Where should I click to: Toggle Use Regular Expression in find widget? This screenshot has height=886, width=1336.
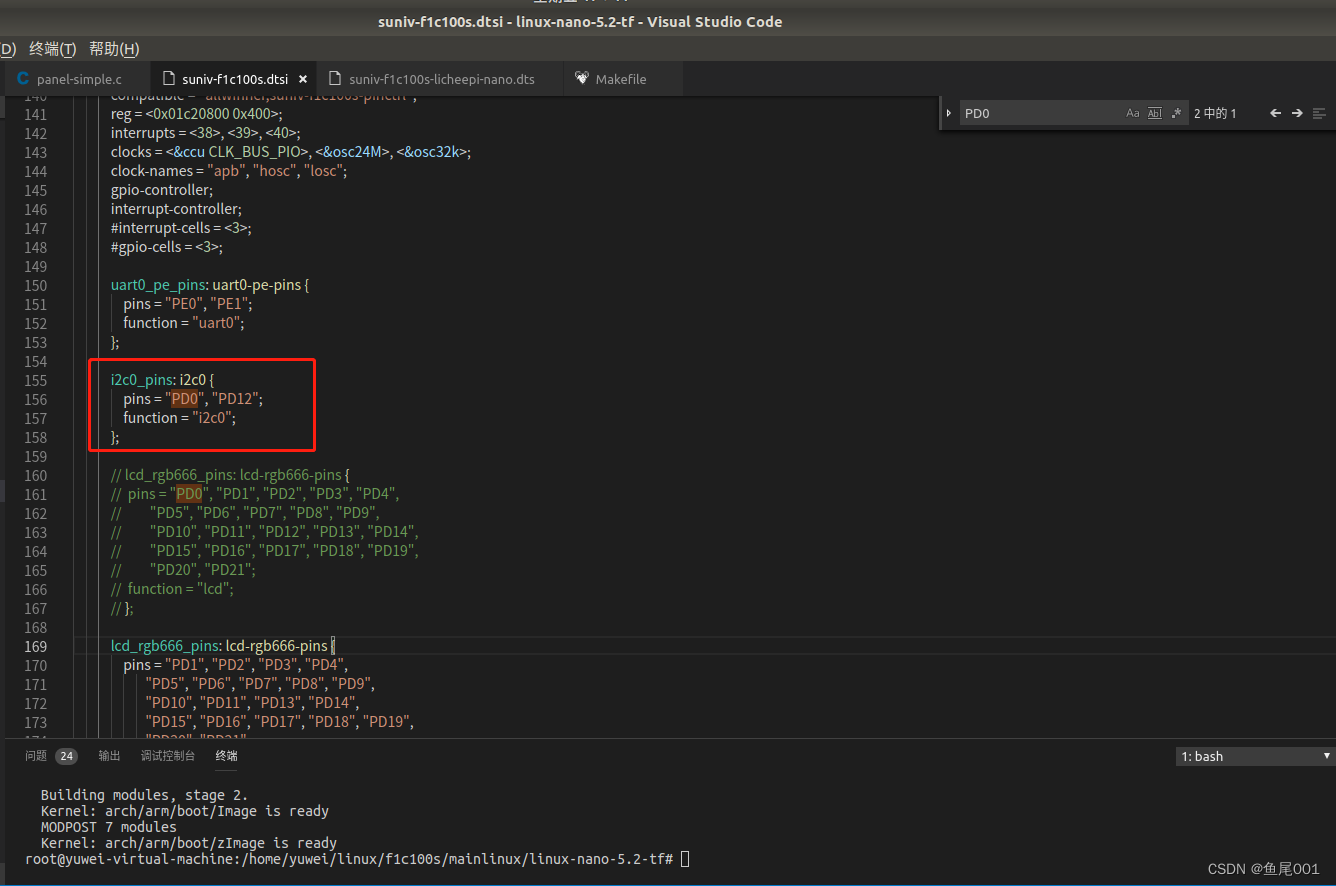tap(1176, 113)
